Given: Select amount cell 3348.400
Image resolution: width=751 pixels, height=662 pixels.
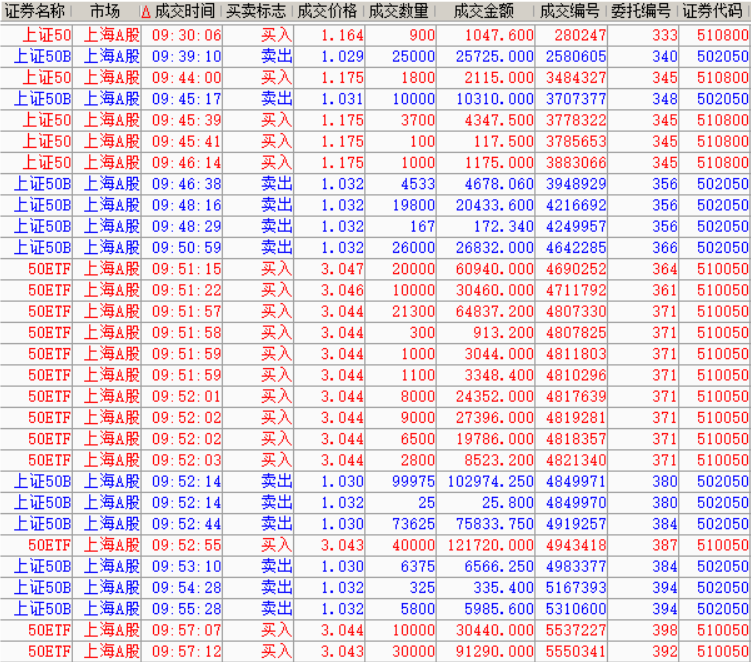Looking at the screenshot, I should (x=499, y=375).
